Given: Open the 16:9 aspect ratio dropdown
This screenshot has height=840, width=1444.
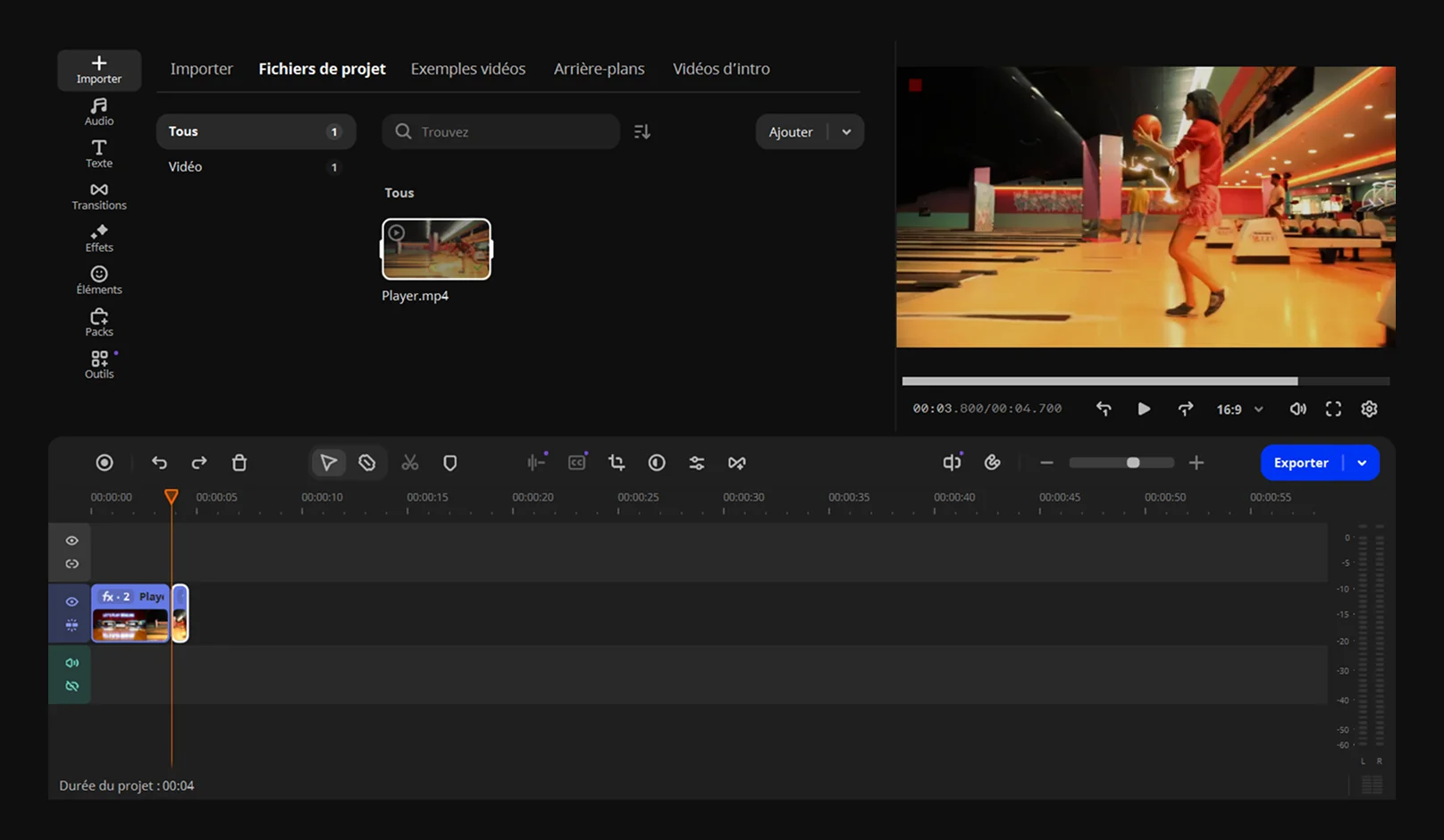Looking at the screenshot, I should [1239, 408].
